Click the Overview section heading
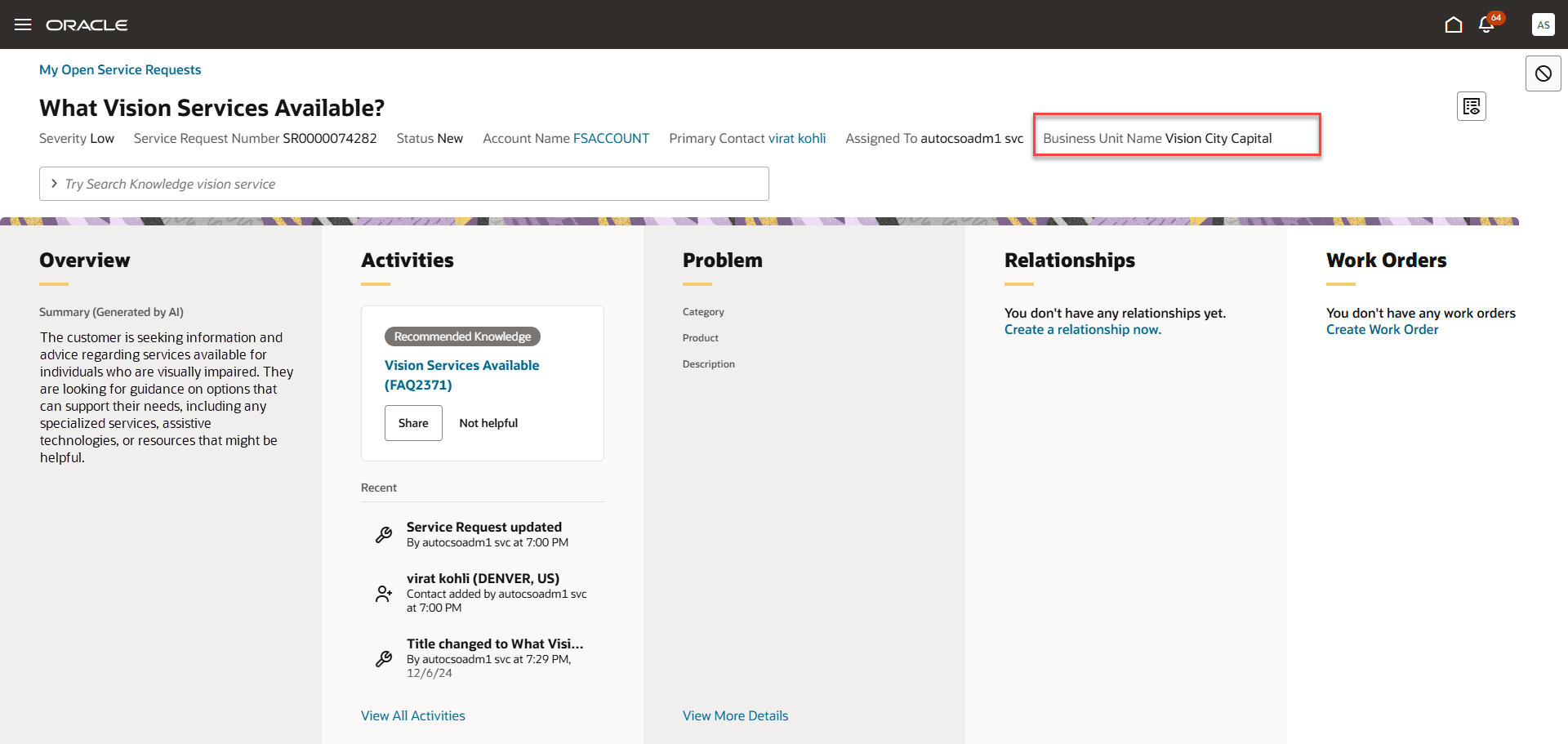Image resolution: width=1568 pixels, height=744 pixels. point(85,261)
